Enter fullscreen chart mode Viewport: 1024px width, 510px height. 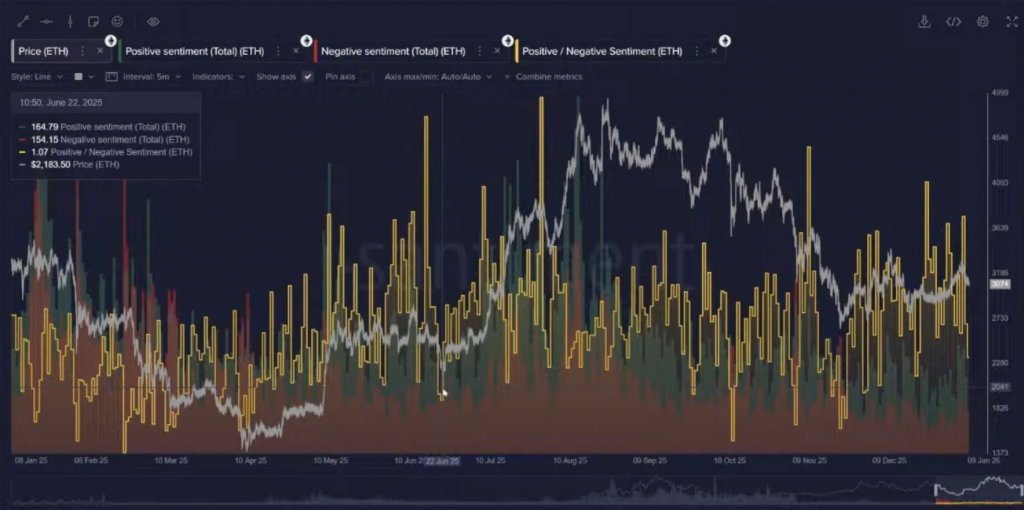(1010, 21)
